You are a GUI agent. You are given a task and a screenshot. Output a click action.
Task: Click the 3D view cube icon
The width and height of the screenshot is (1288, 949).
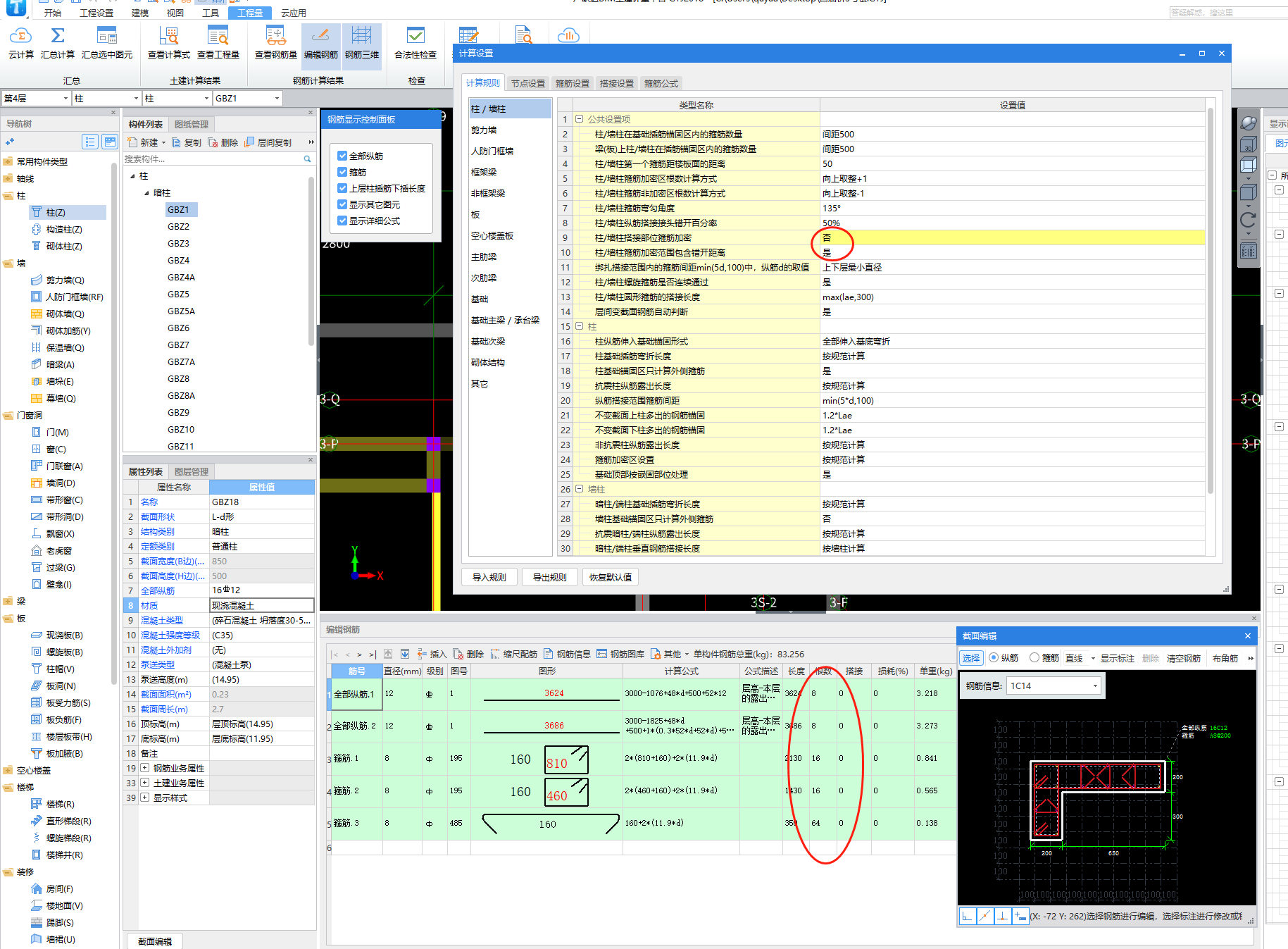coord(1249,144)
